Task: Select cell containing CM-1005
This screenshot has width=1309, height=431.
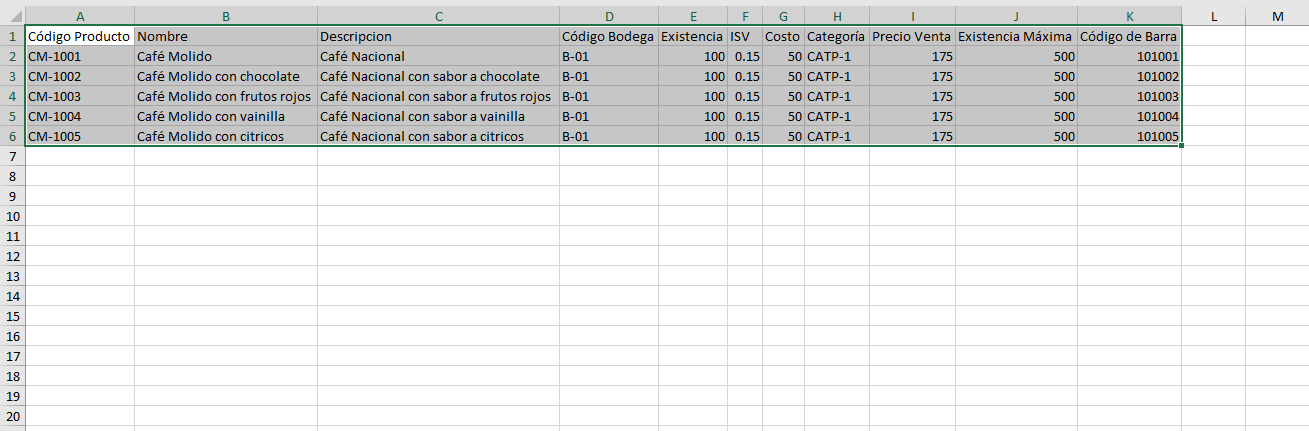Action: 80,136
